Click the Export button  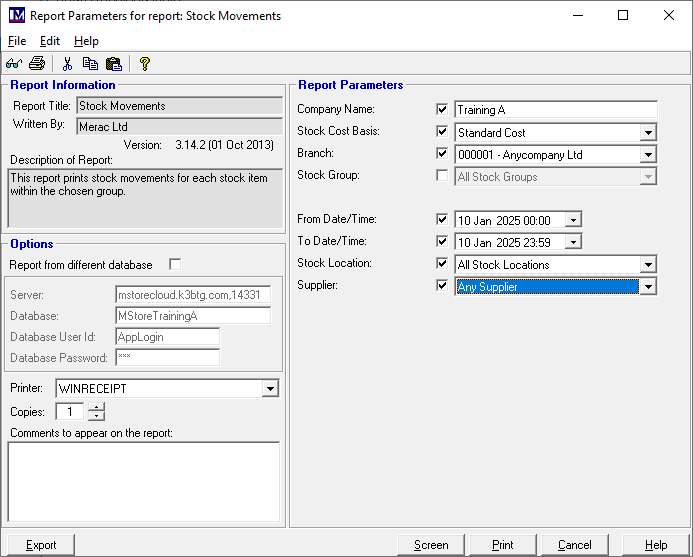click(x=41, y=545)
